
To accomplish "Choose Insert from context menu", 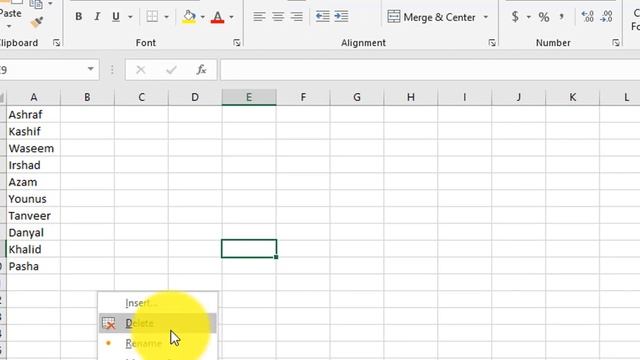I will point(158,303).
